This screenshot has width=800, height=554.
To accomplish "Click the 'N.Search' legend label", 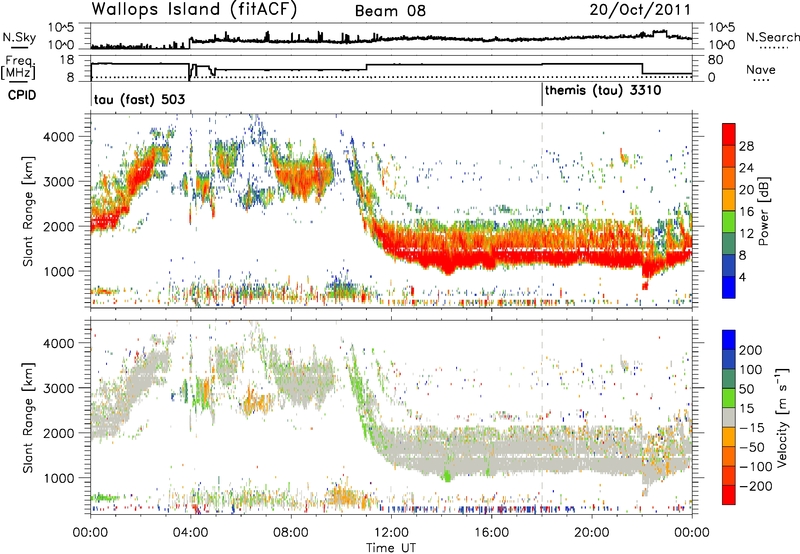I will [x=772, y=37].
